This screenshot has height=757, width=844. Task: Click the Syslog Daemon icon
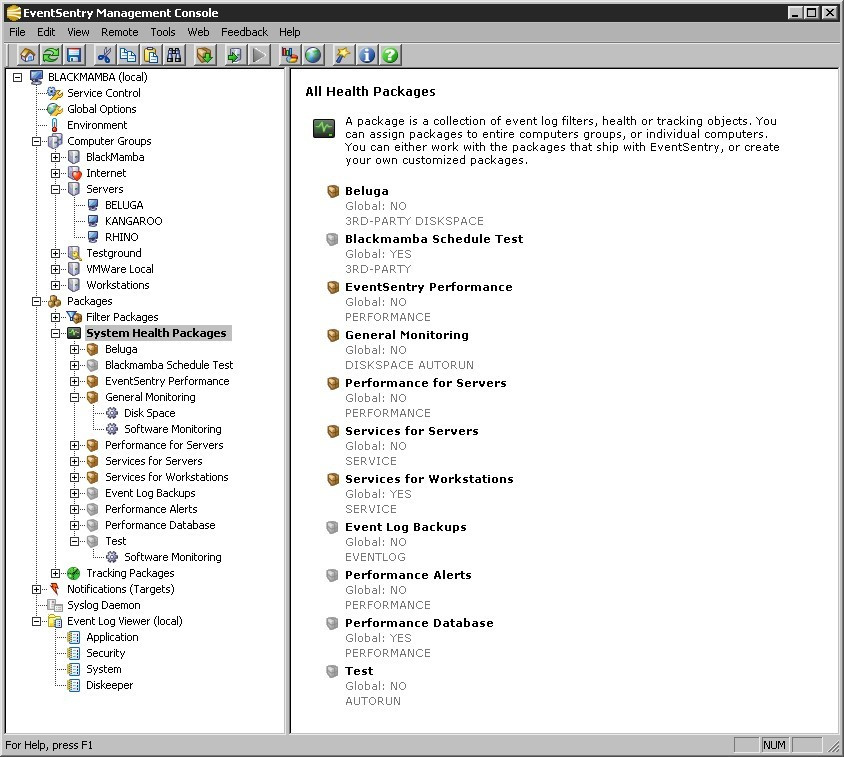(54, 605)
